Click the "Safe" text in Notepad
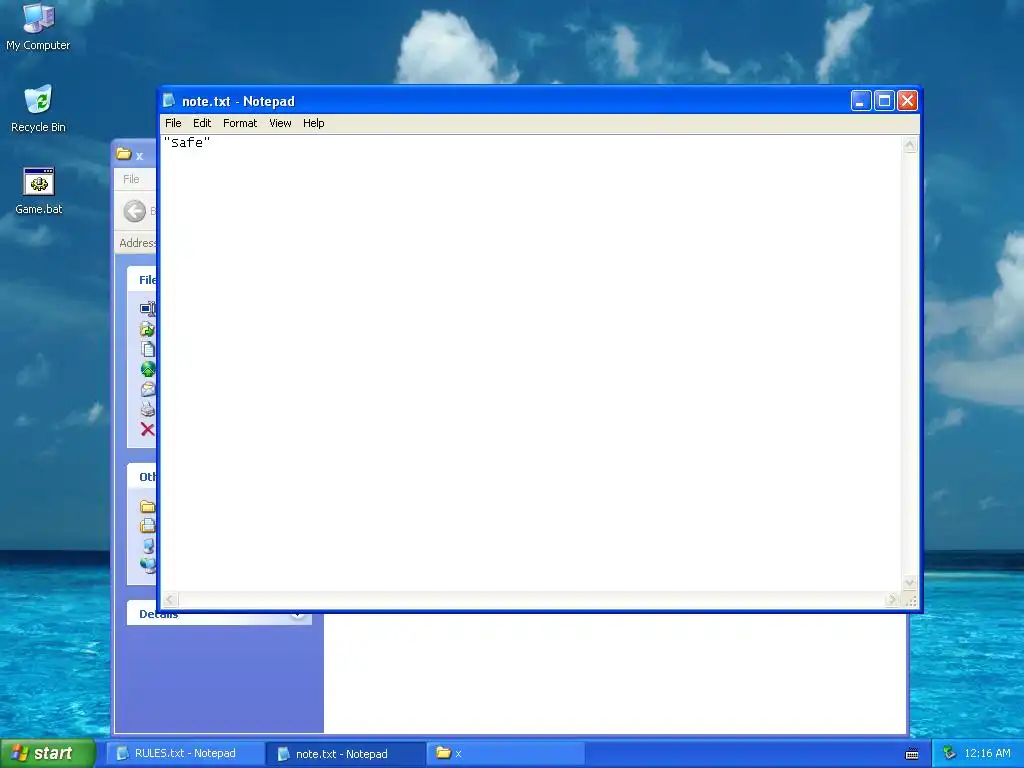This screenshot has height=768, width=1024. pyautogui.click(x=187, y=142)
